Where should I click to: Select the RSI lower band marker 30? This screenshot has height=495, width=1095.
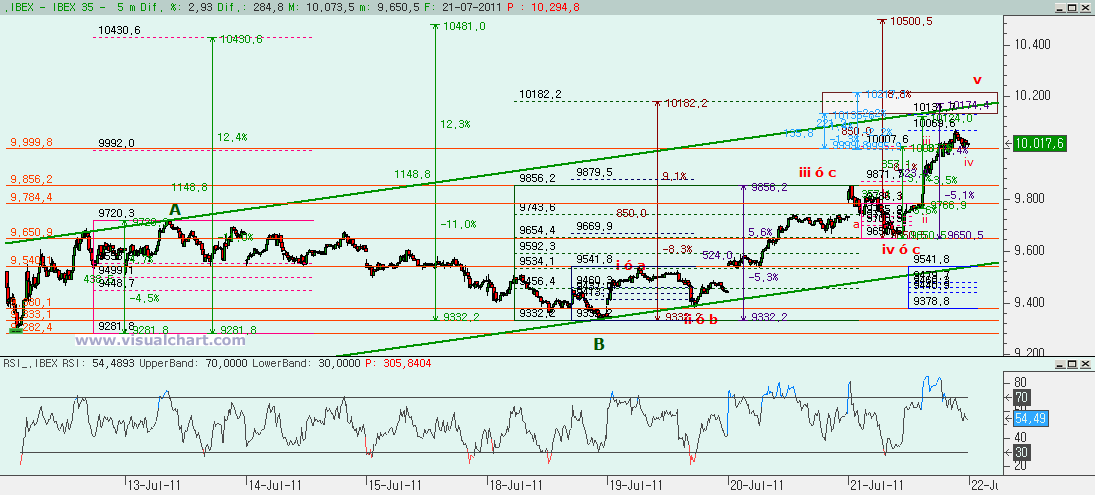click(x=1021, y=452)
